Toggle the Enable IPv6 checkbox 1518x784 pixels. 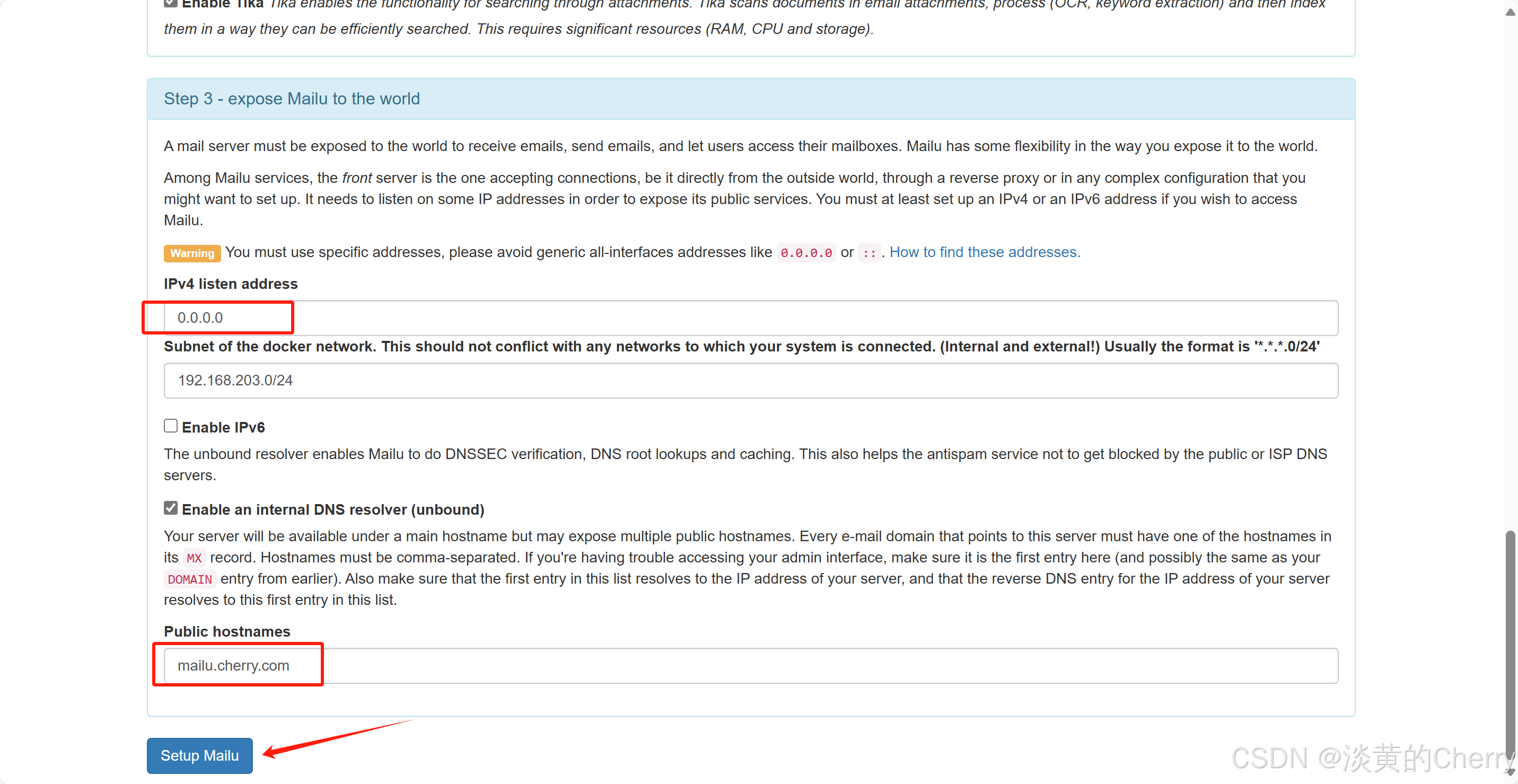click(170, 426)
